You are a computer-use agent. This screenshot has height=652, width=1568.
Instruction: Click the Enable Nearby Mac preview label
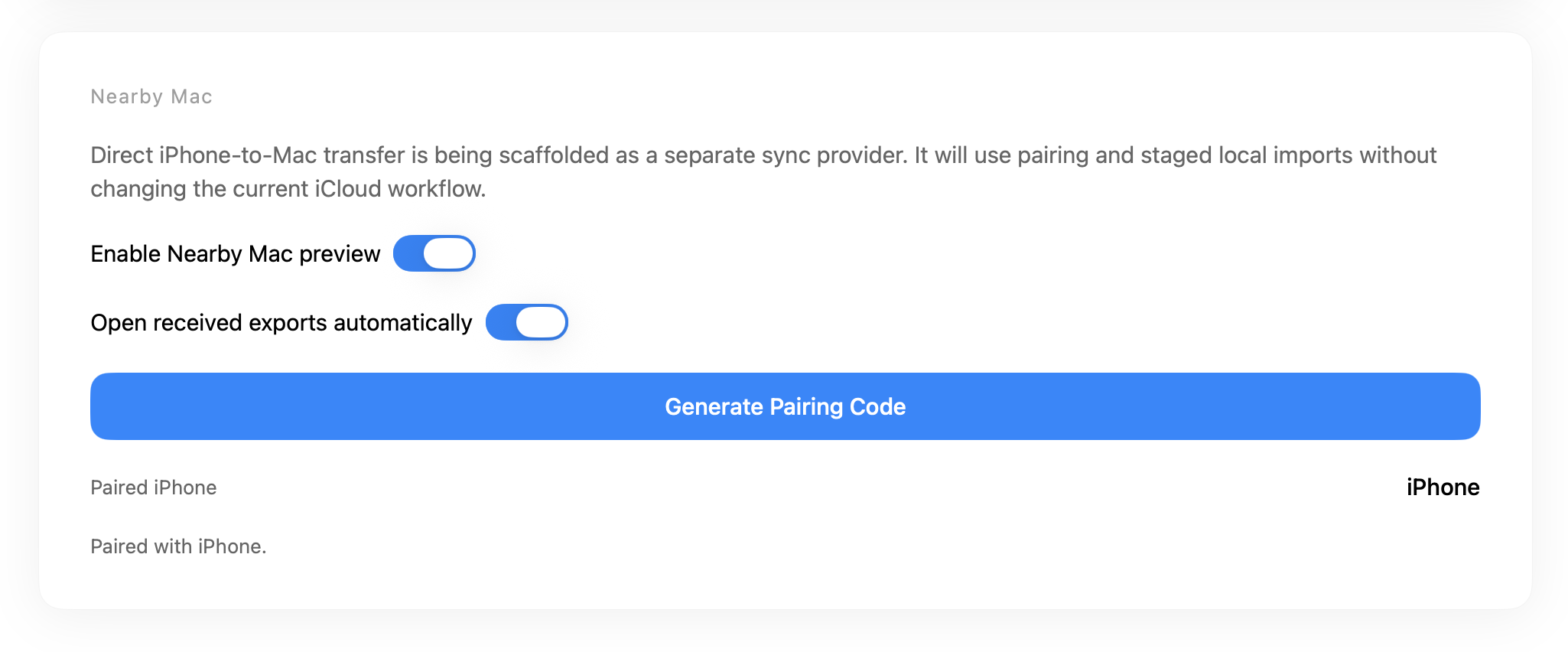click(235, 253)
